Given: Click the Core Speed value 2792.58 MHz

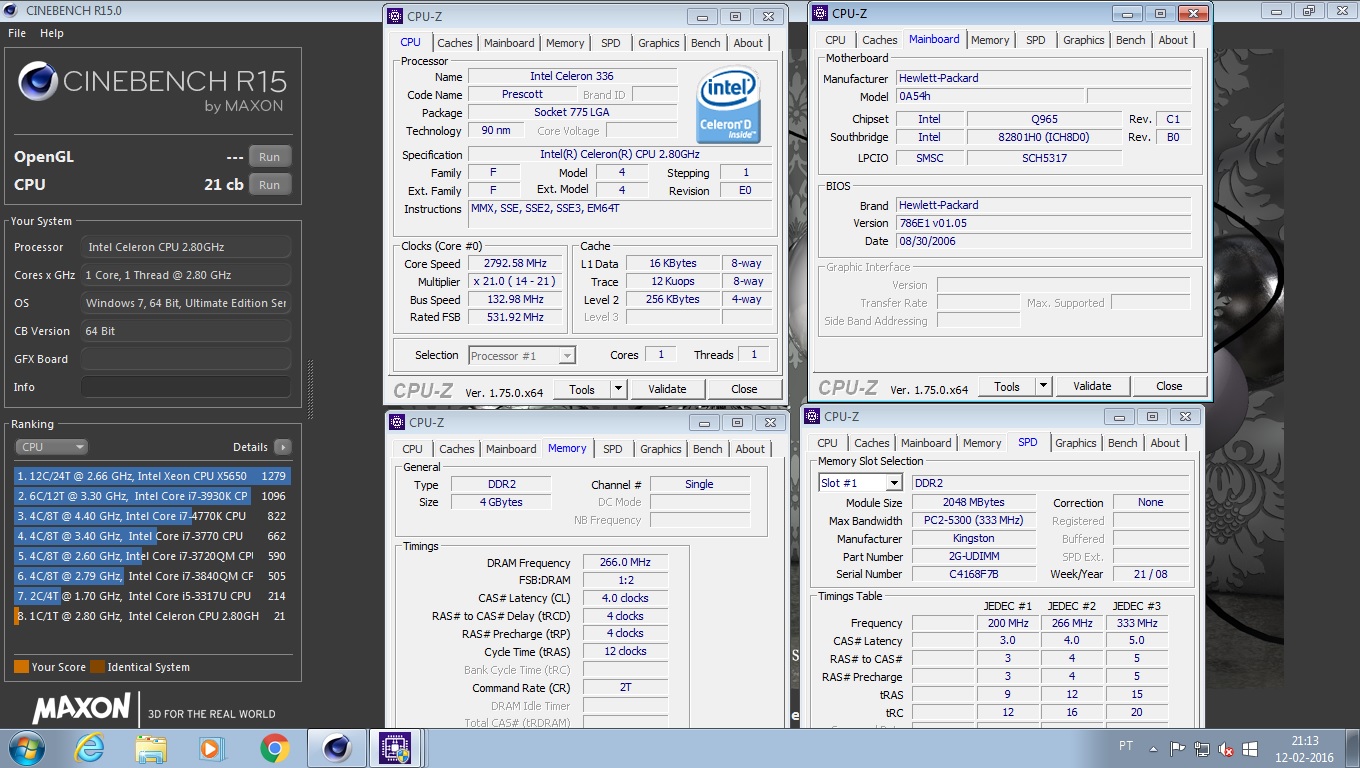Looking at the screenshot, I should pyautogui.click(x=515, y=264).
